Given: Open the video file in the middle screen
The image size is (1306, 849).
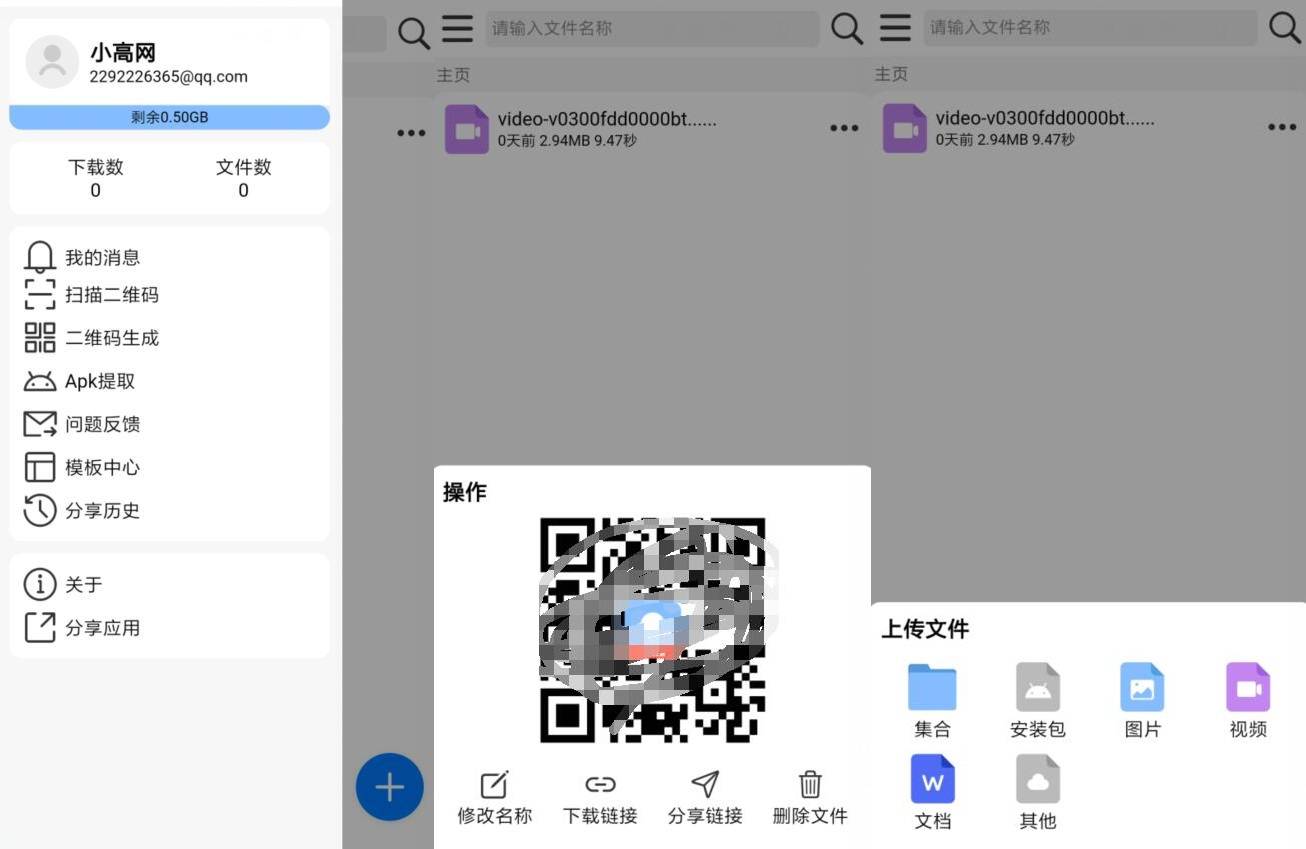Looking at the screenshot, I should click(x=650, y=128).
